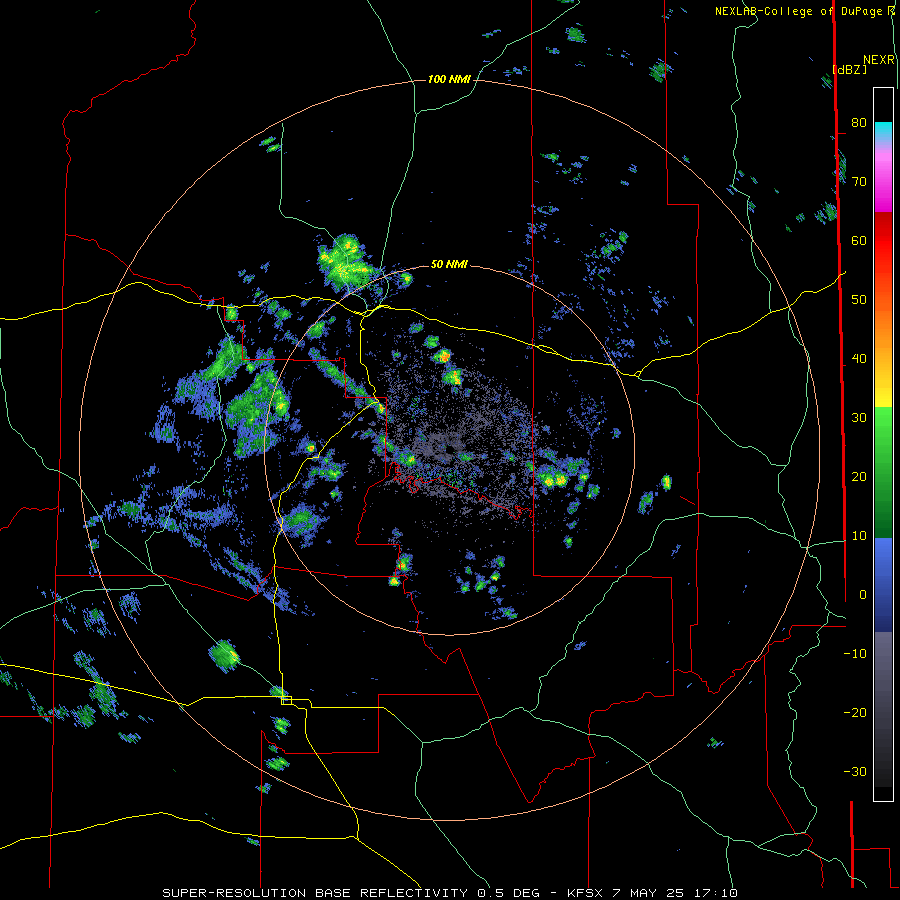Click the 20 value on the dBZ scale
The width and height of the screenshot is (900, 900).
pos(859,477)
